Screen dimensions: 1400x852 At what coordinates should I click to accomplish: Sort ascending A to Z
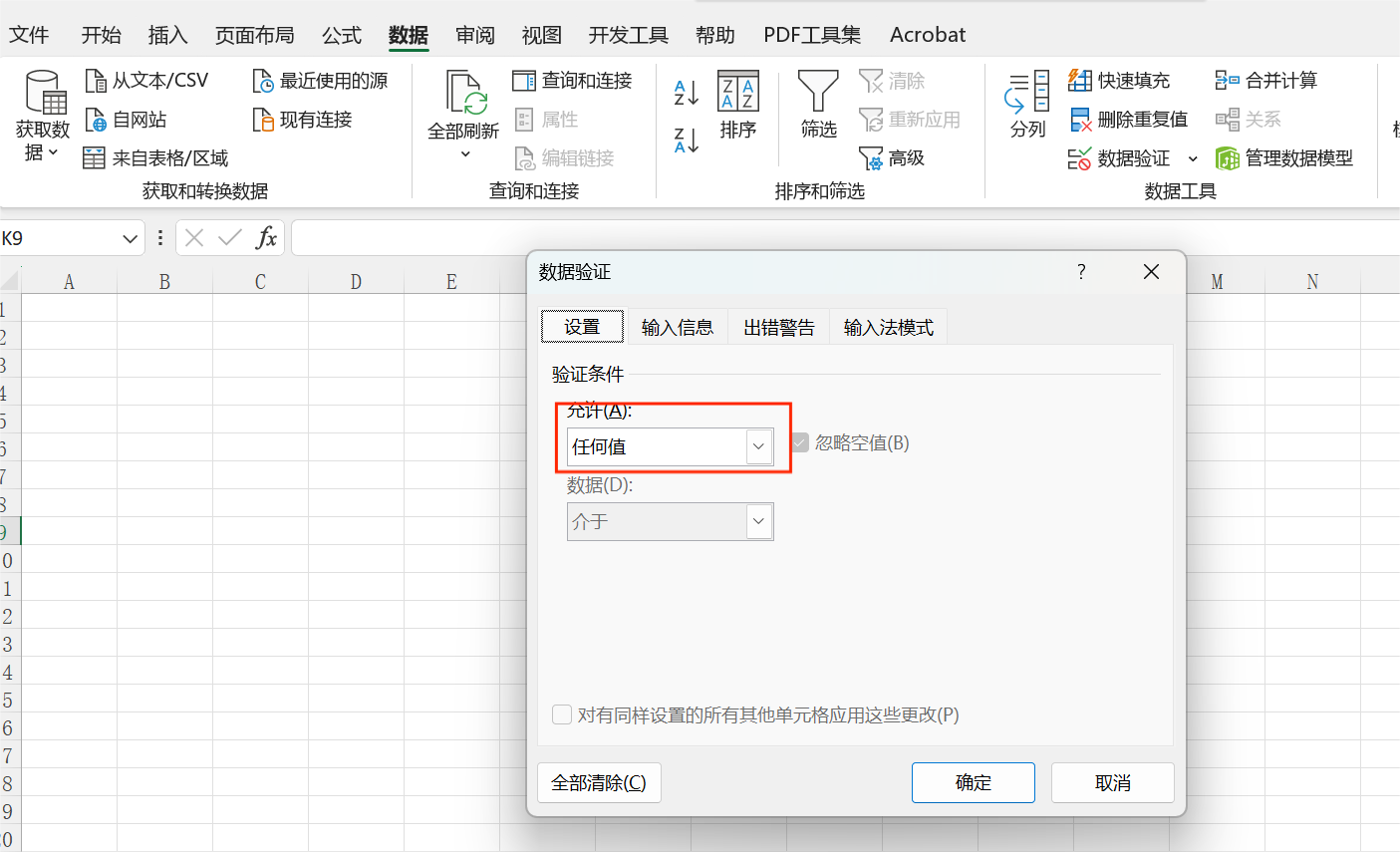687,94
